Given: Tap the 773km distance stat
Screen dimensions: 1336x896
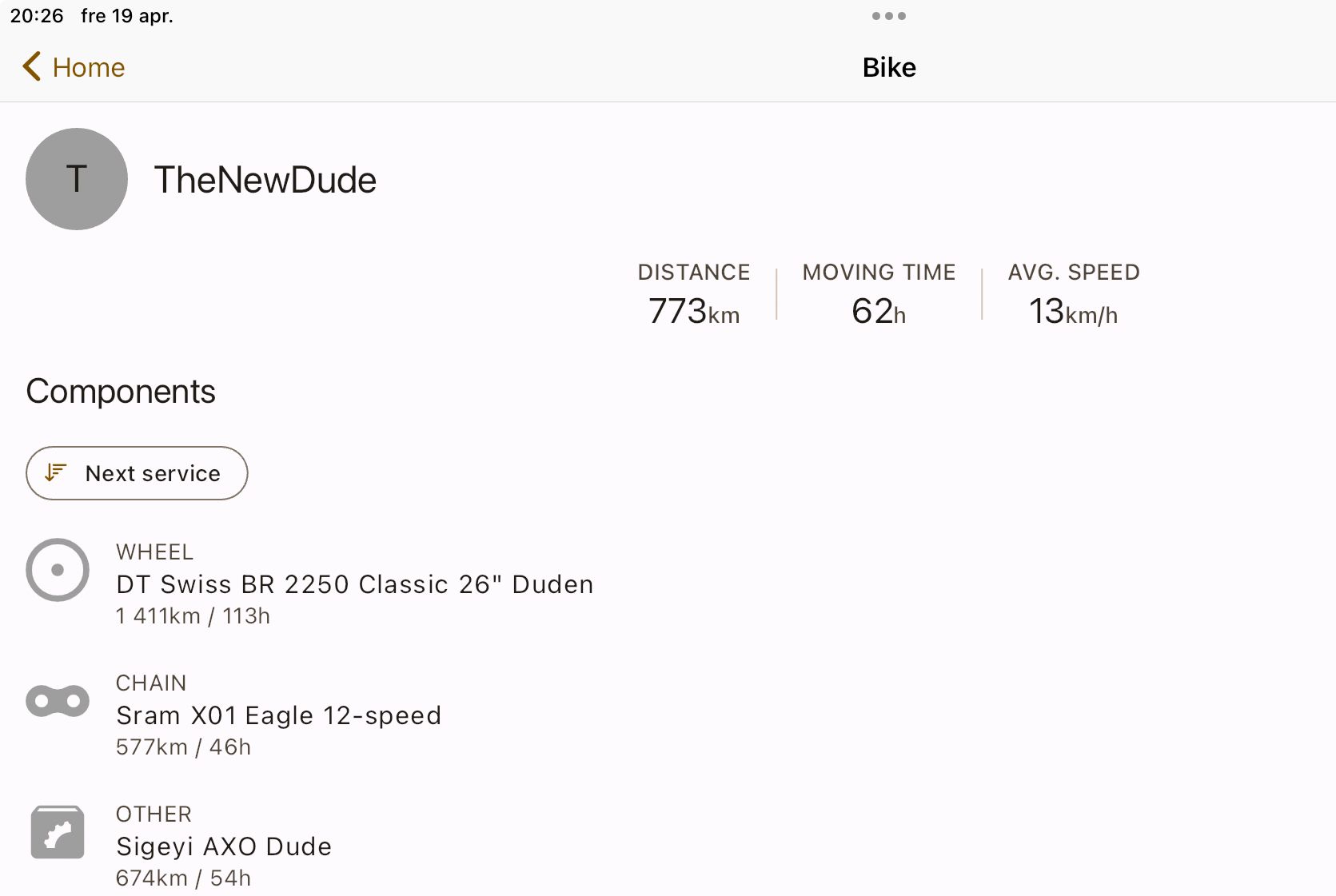Looking at the screenshot, I should pyautogui.click(x=693, y=310).
